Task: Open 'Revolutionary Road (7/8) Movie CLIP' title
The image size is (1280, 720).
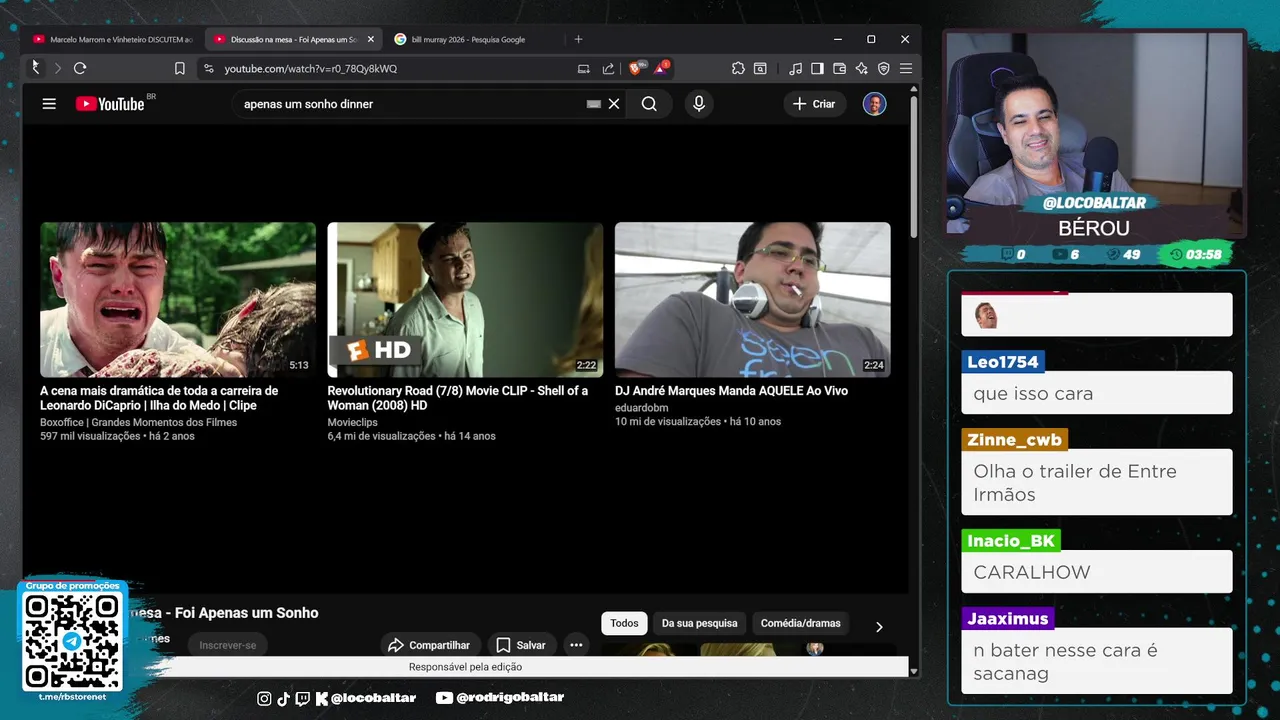Action: (457, 398)
